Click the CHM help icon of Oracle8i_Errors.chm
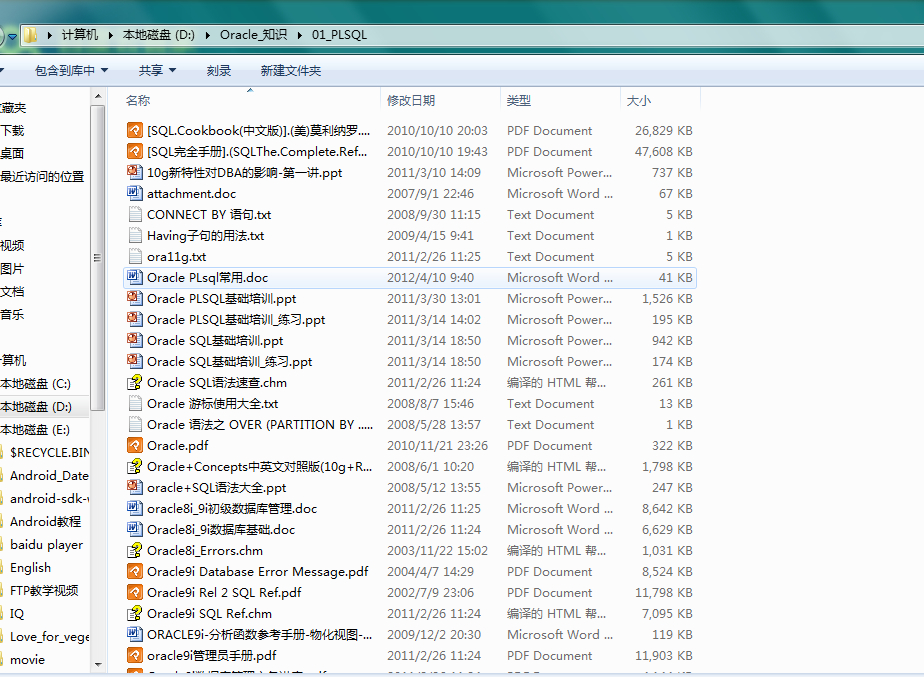Image resolution: width=924 pixels, height=677 pixels. [135, 550]
